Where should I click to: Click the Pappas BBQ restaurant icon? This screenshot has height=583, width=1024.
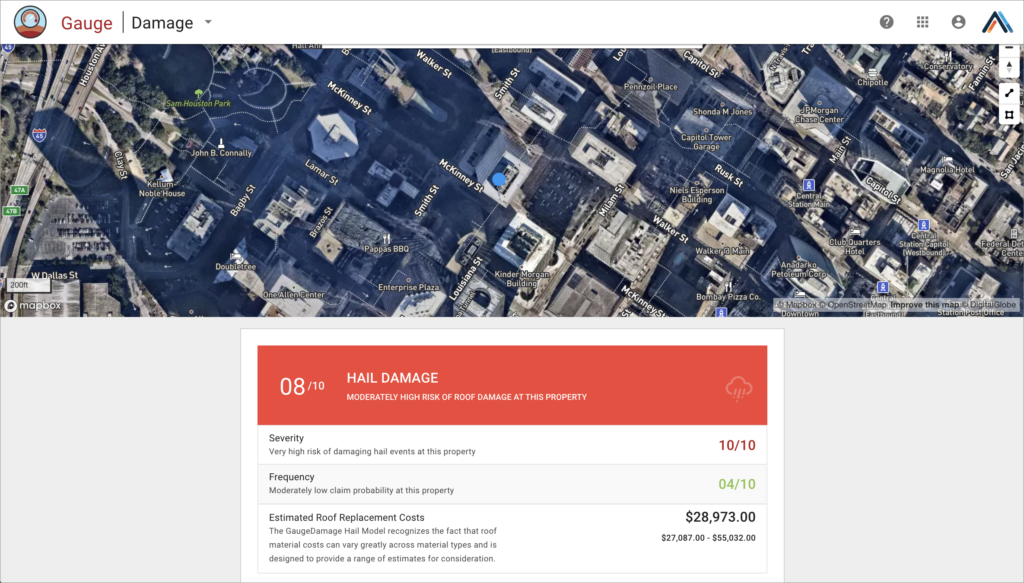tap(386, 239)
